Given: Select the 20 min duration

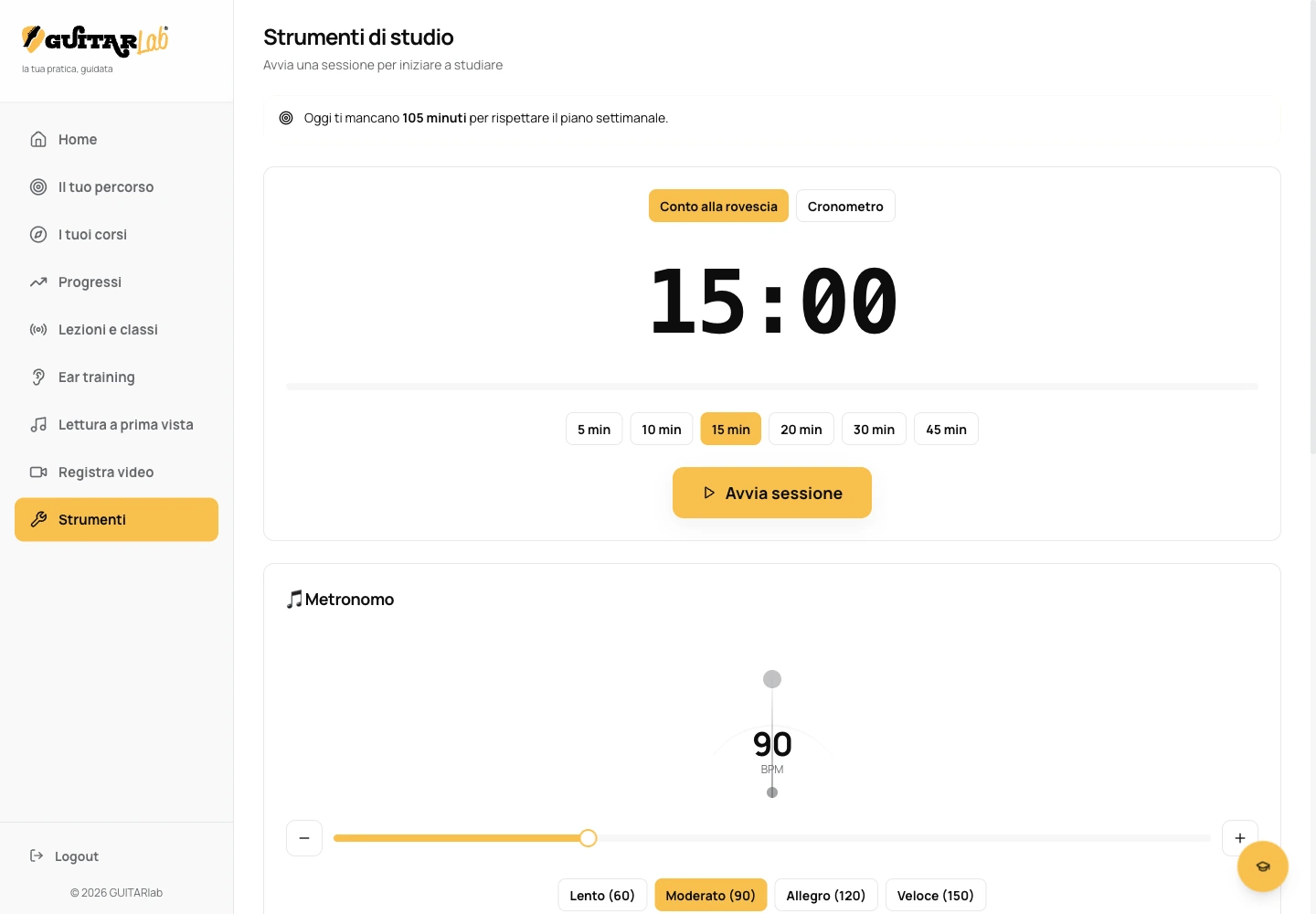Looking at the screenshot, I should coord(801,429).
